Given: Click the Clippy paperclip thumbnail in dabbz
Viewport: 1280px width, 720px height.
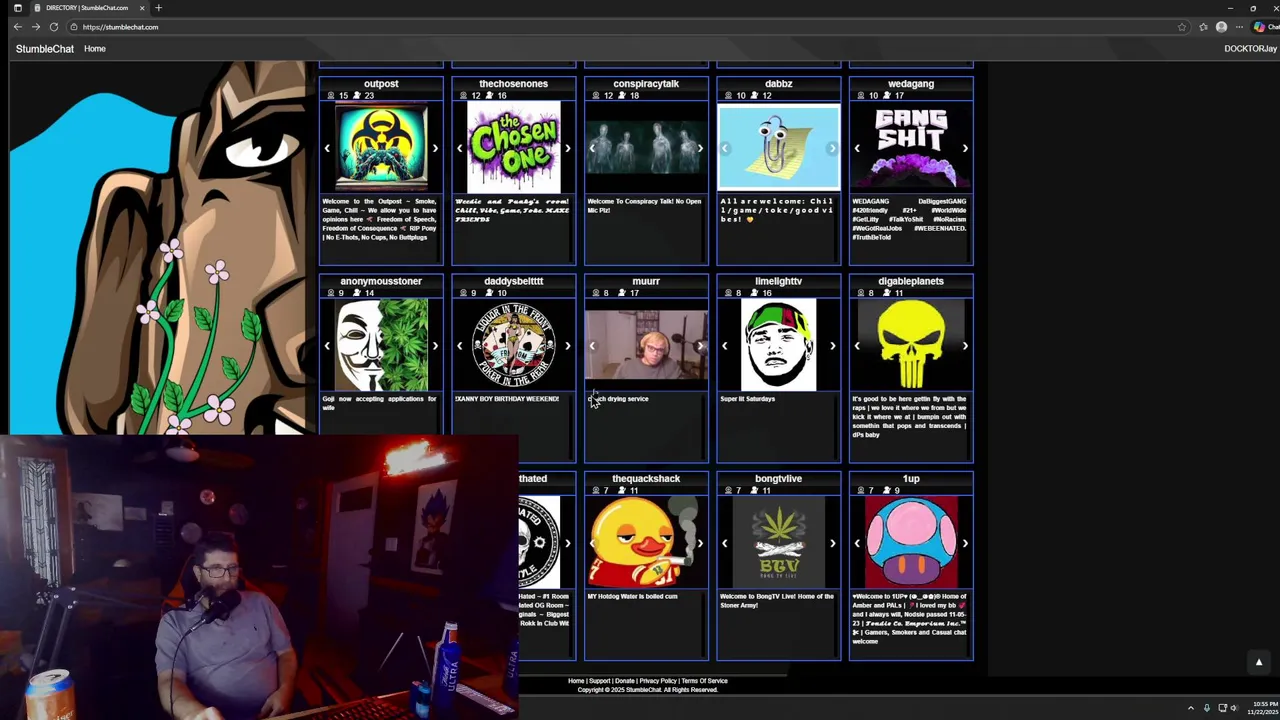Looking at the screenshot, I should (778, 148).
